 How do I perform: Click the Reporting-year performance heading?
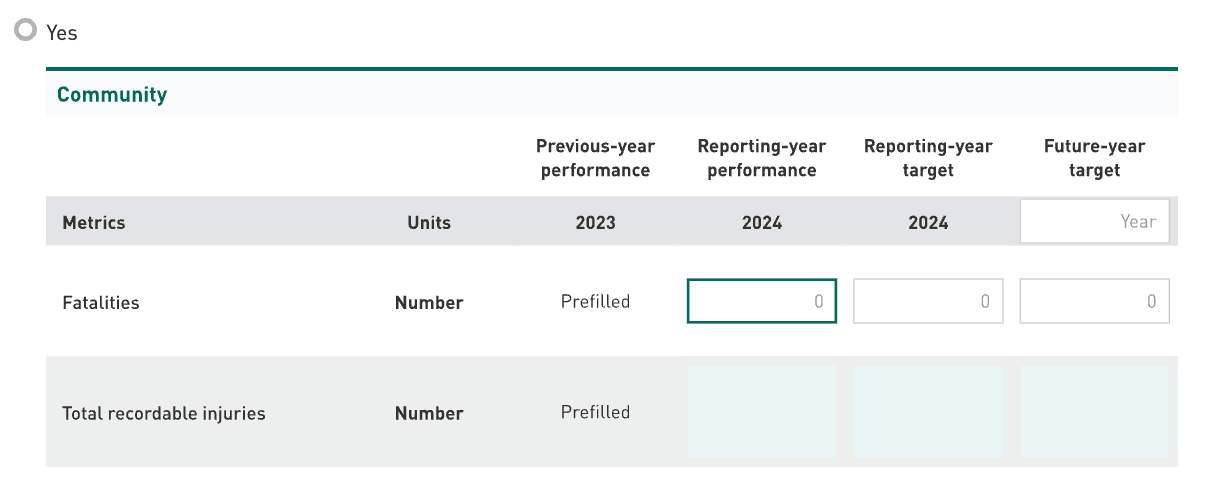[x=761, y=158]
